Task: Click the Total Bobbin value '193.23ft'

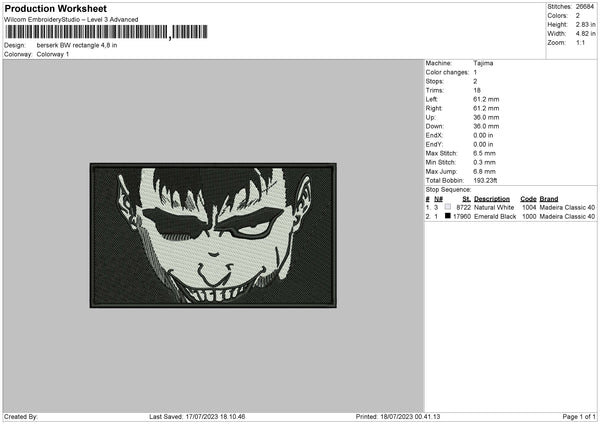Action: pyautogui.click(x=485, y=181)
